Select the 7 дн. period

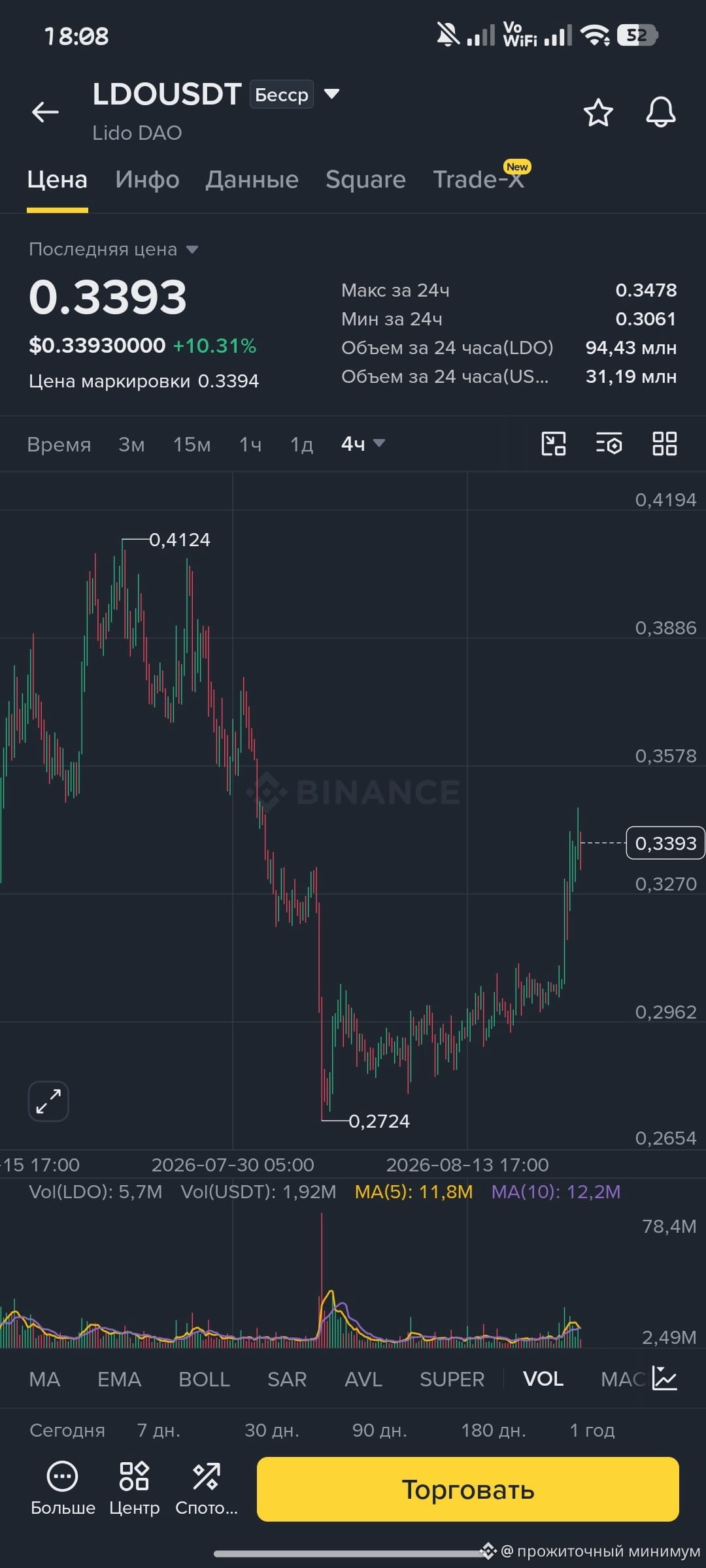(x=159, y=1430)
